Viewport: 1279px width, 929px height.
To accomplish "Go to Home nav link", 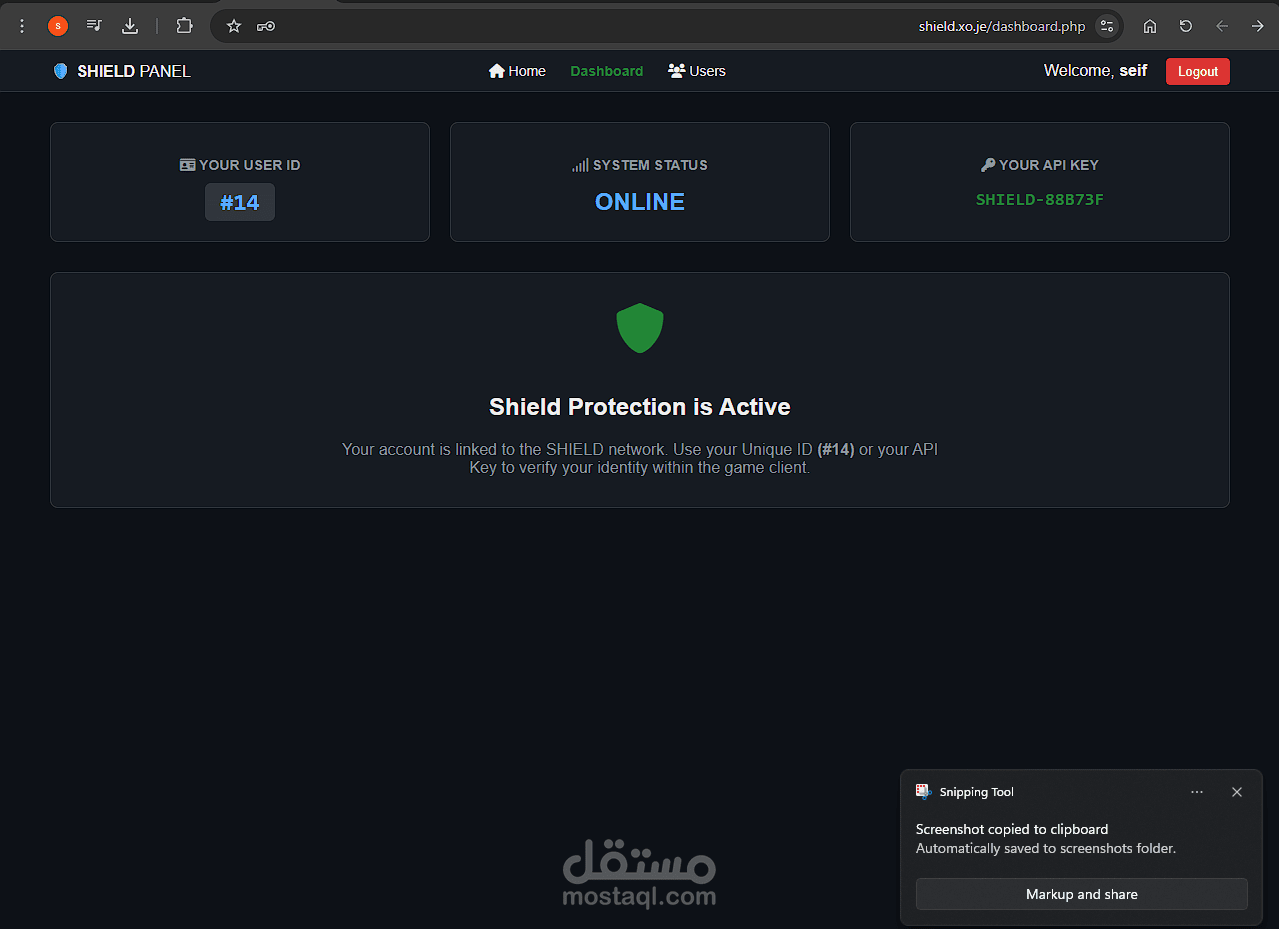I will click(517, 71).
